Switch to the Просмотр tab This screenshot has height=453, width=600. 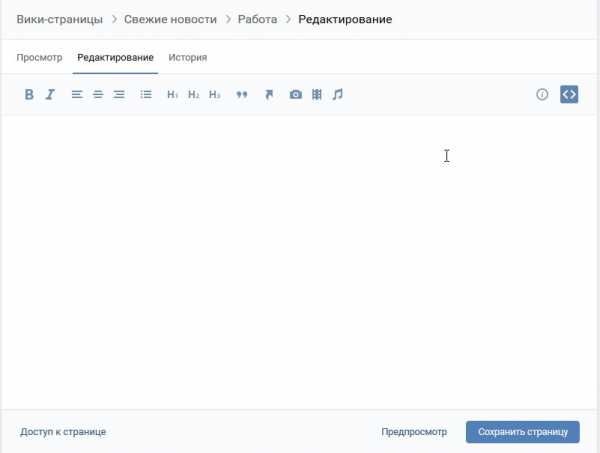pos(39,58)
